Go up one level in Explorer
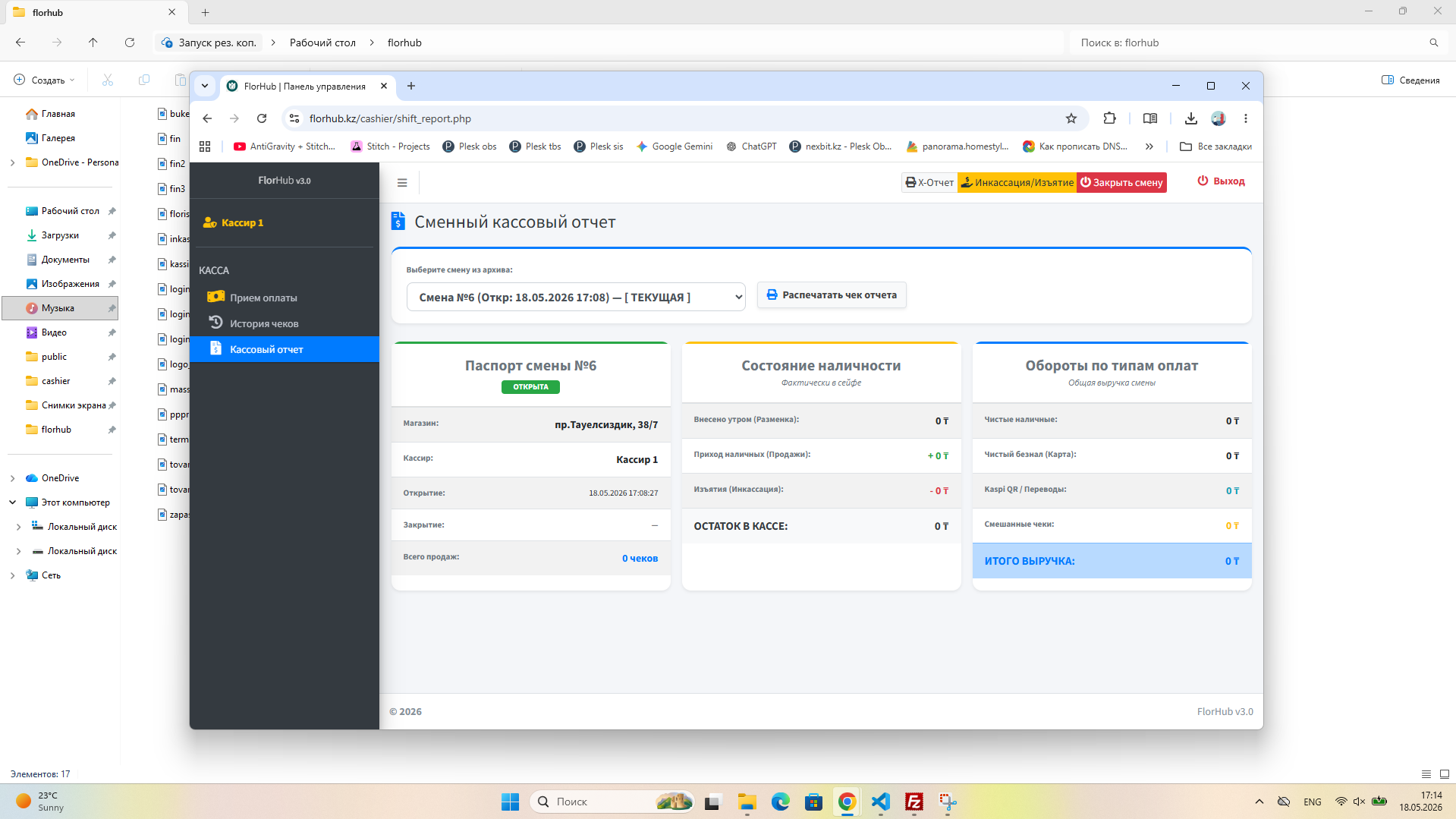This screenshot has height=819, width=1456. 93,43
